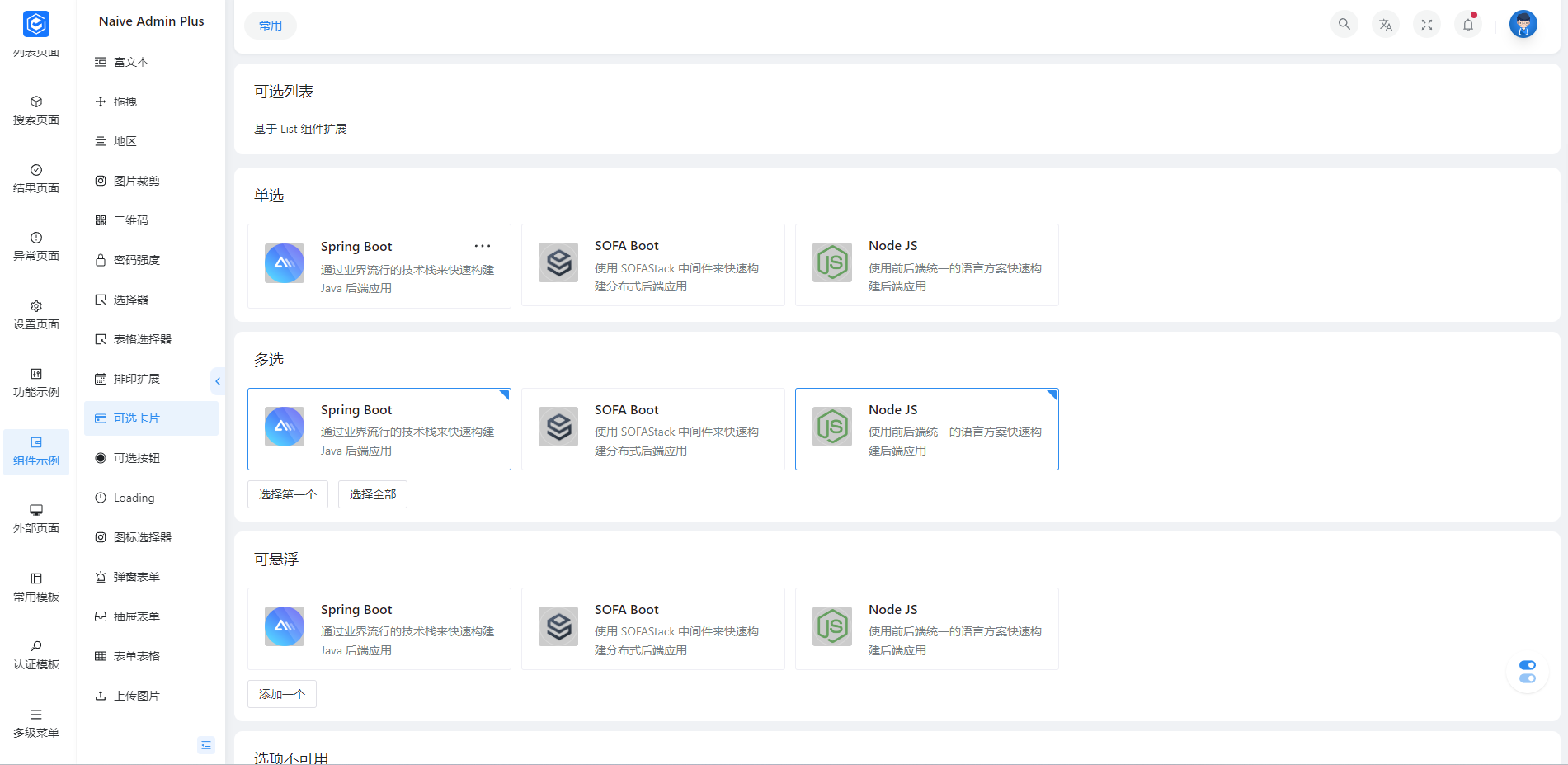Open 拖拽 menu item
1568x765 pixels.
pyautogui.click(x=151, y=102)
